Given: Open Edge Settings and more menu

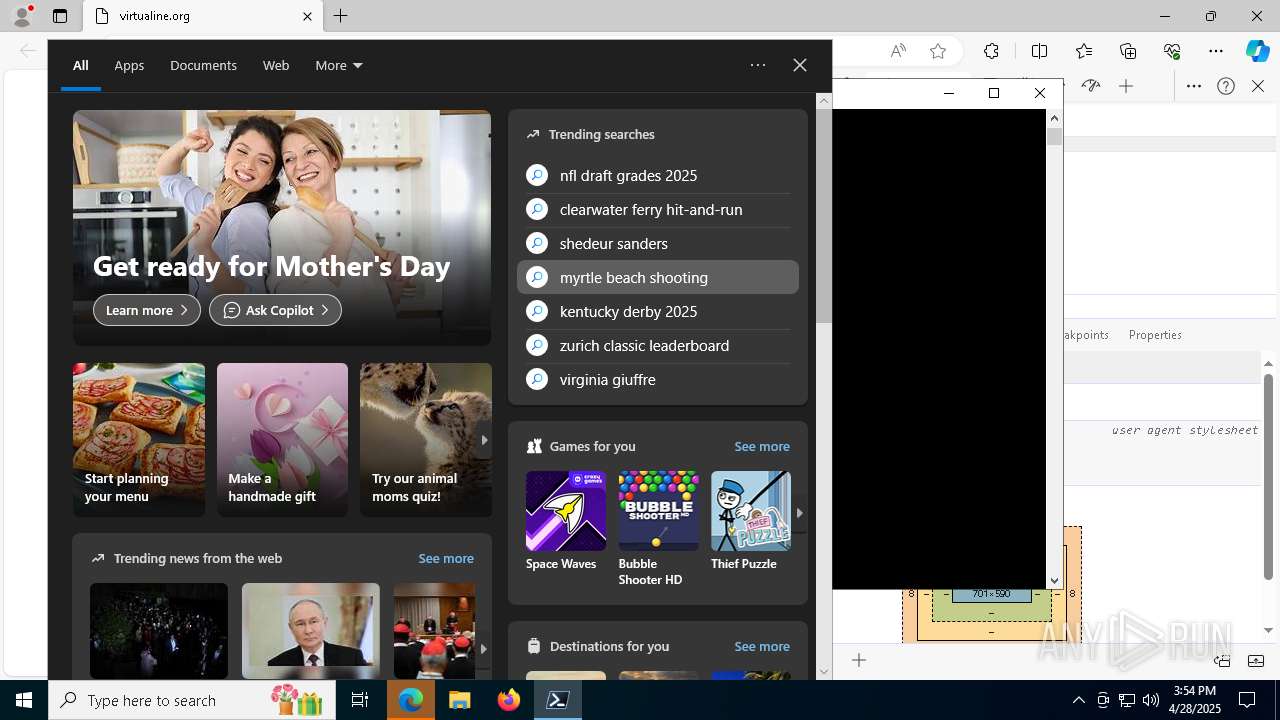Looking at the screenshot, I should tap(1216, 51).
